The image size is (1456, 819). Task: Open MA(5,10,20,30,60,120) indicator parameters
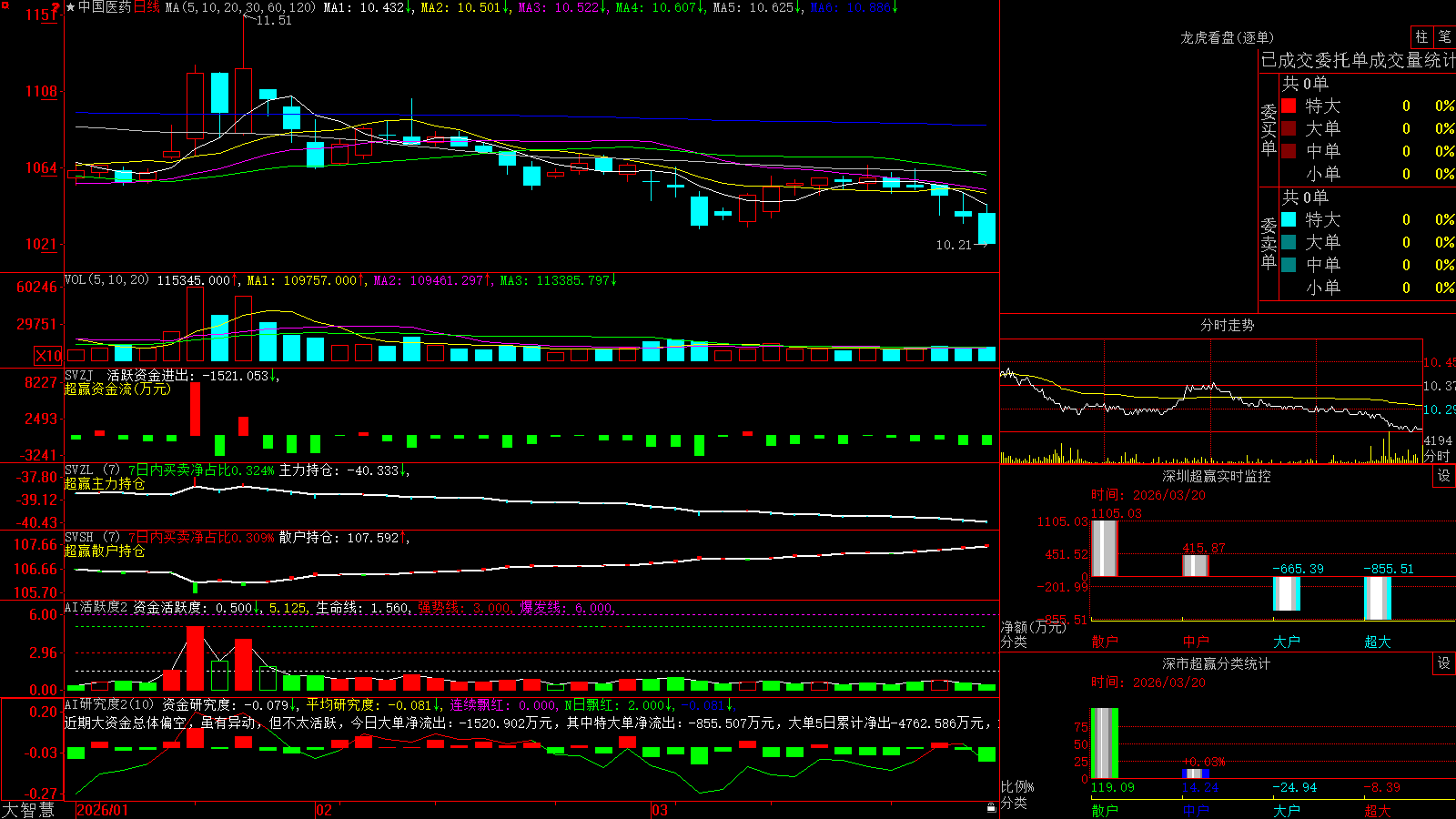[240, 7]
